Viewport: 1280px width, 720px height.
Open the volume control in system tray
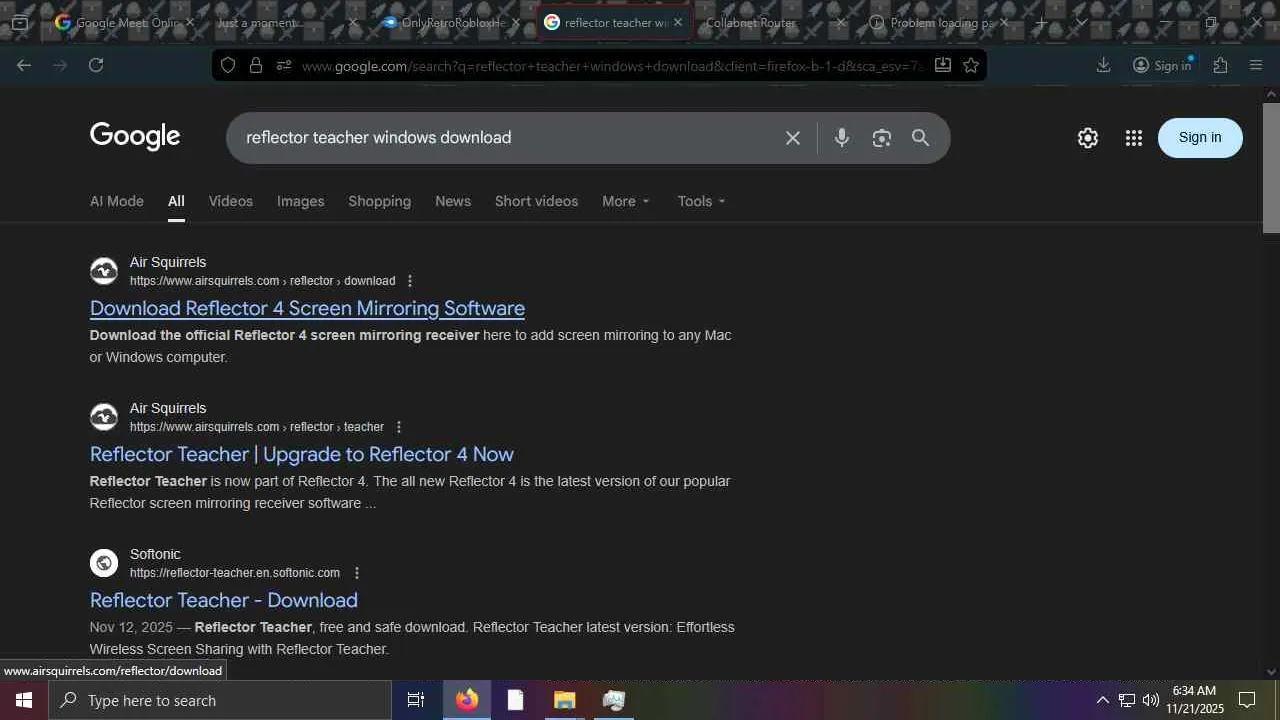point(1151,700)
